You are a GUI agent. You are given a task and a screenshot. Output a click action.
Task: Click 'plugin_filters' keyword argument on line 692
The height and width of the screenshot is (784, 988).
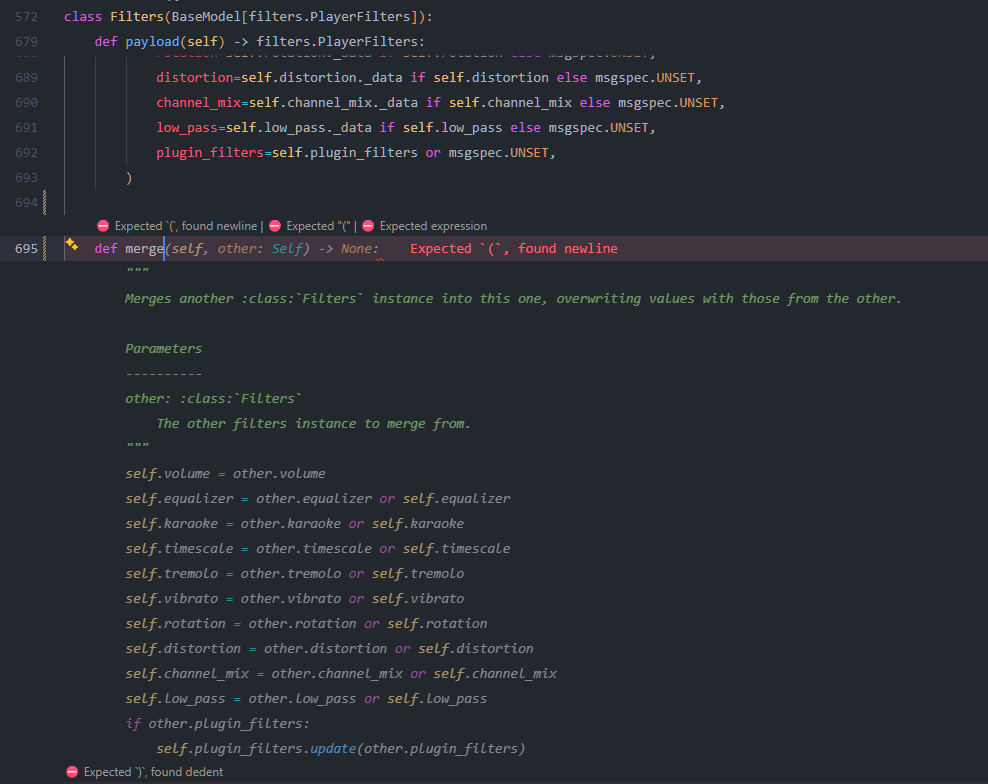coord(210,153)
